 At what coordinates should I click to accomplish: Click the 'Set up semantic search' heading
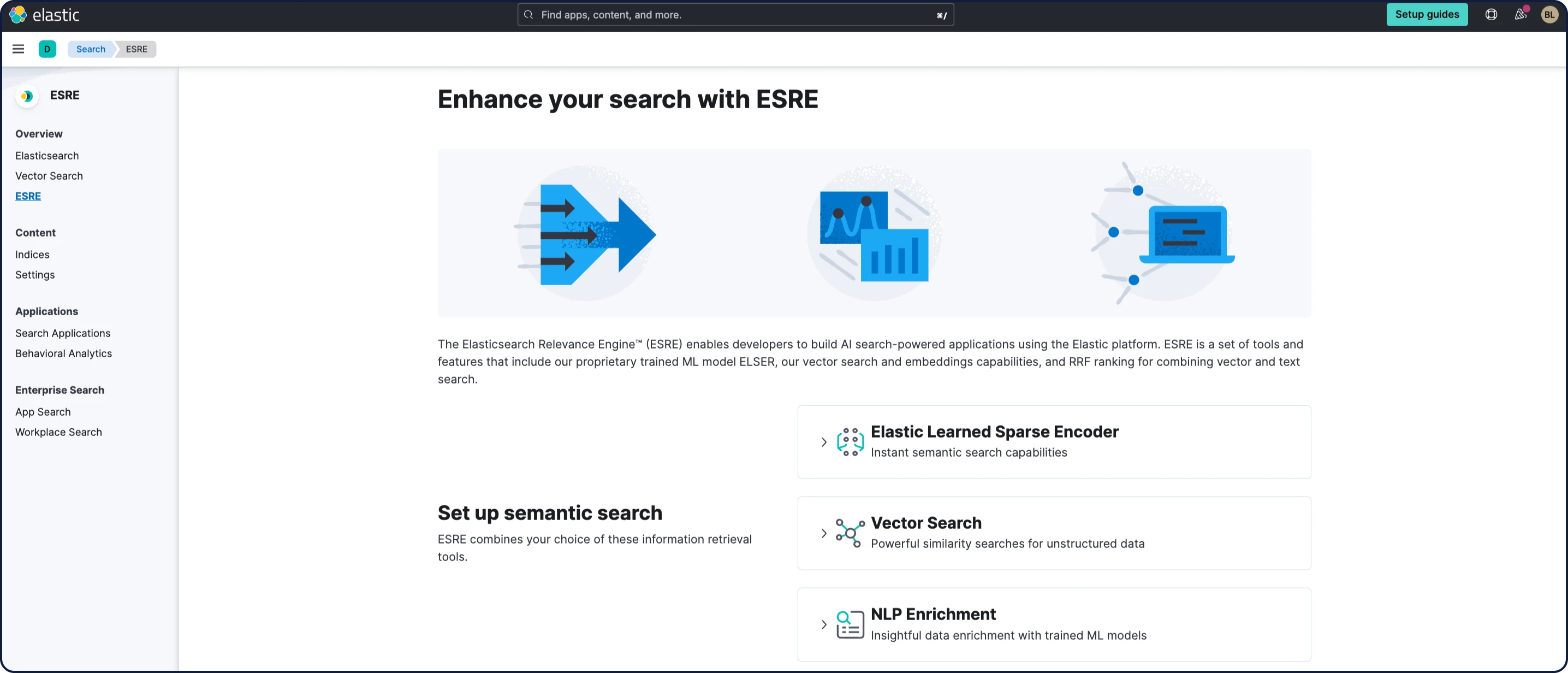[550, 513]
